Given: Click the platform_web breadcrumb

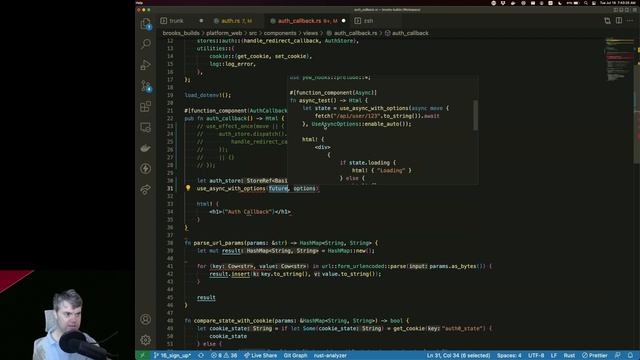Looking at the screenshot, I should coord(224,33).
